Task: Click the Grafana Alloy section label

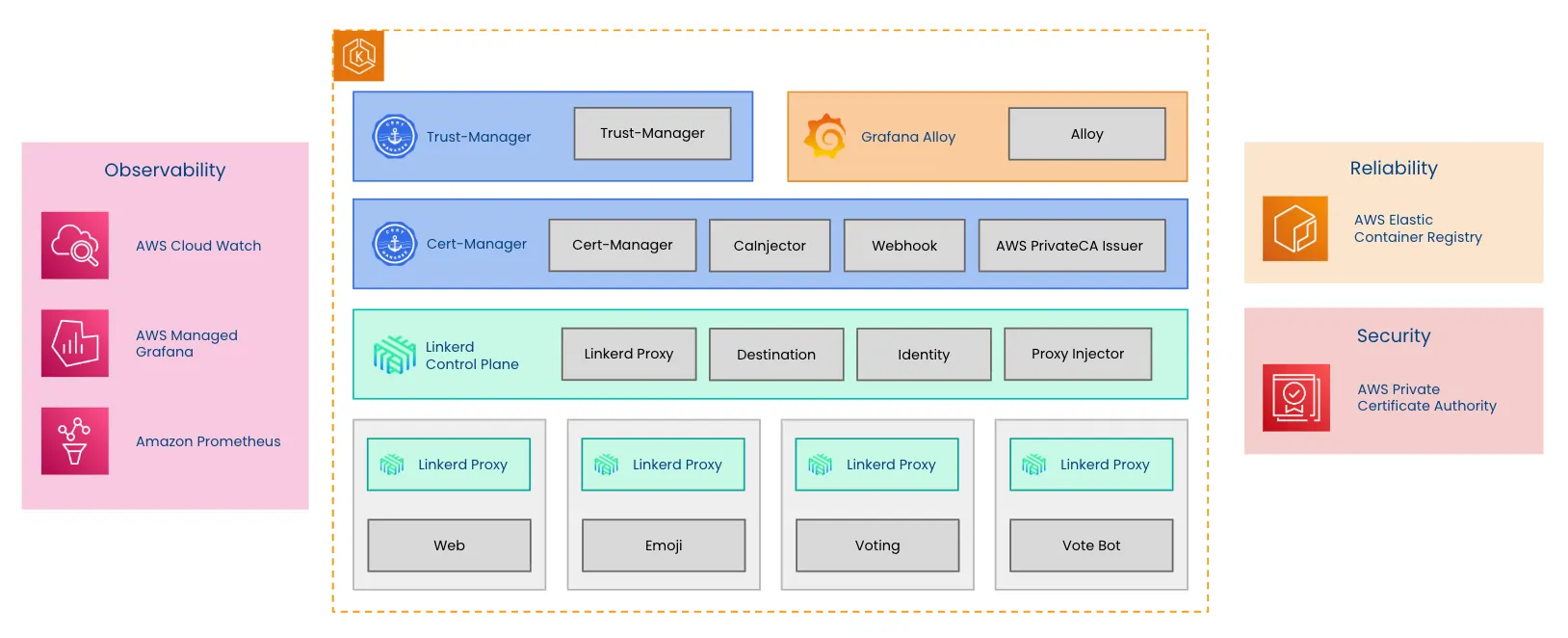Action: (908, 137)
